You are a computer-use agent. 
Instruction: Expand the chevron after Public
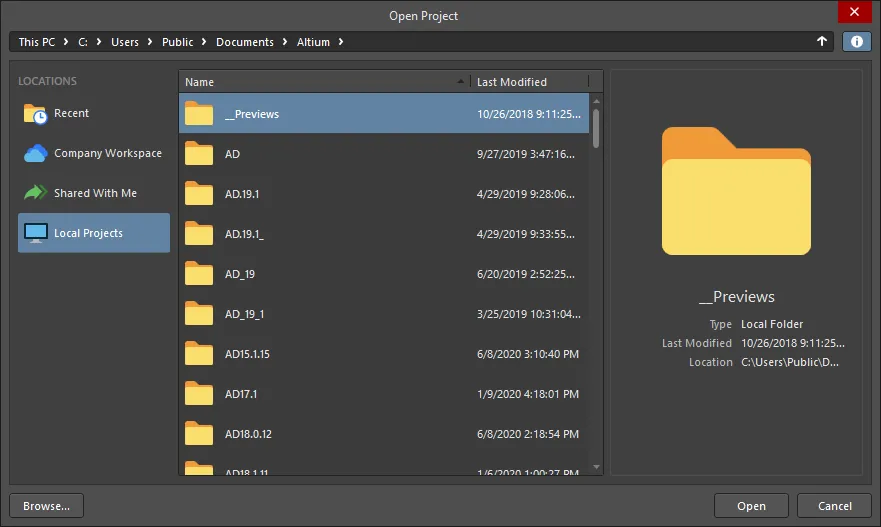click(204, 42)
